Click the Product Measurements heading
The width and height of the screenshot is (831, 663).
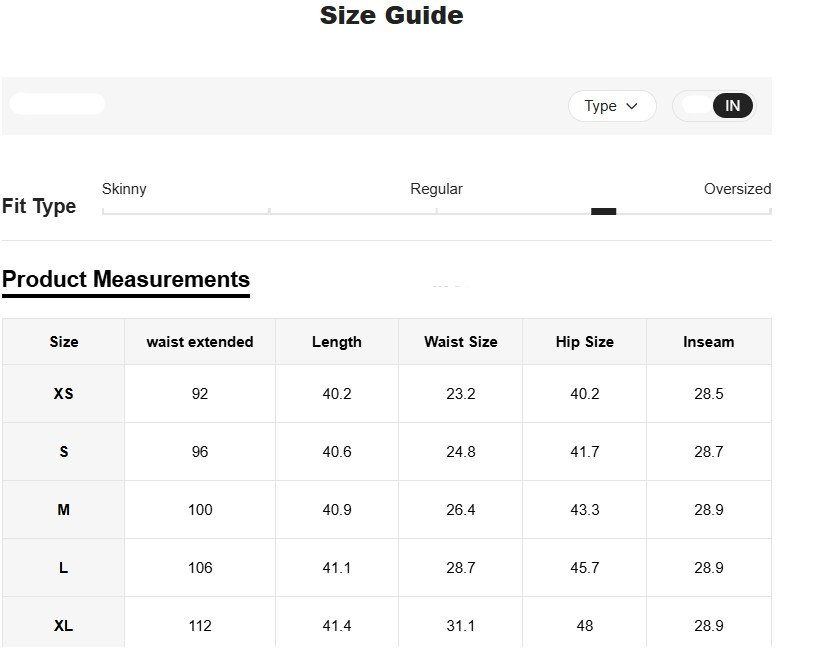click(126, 279)
